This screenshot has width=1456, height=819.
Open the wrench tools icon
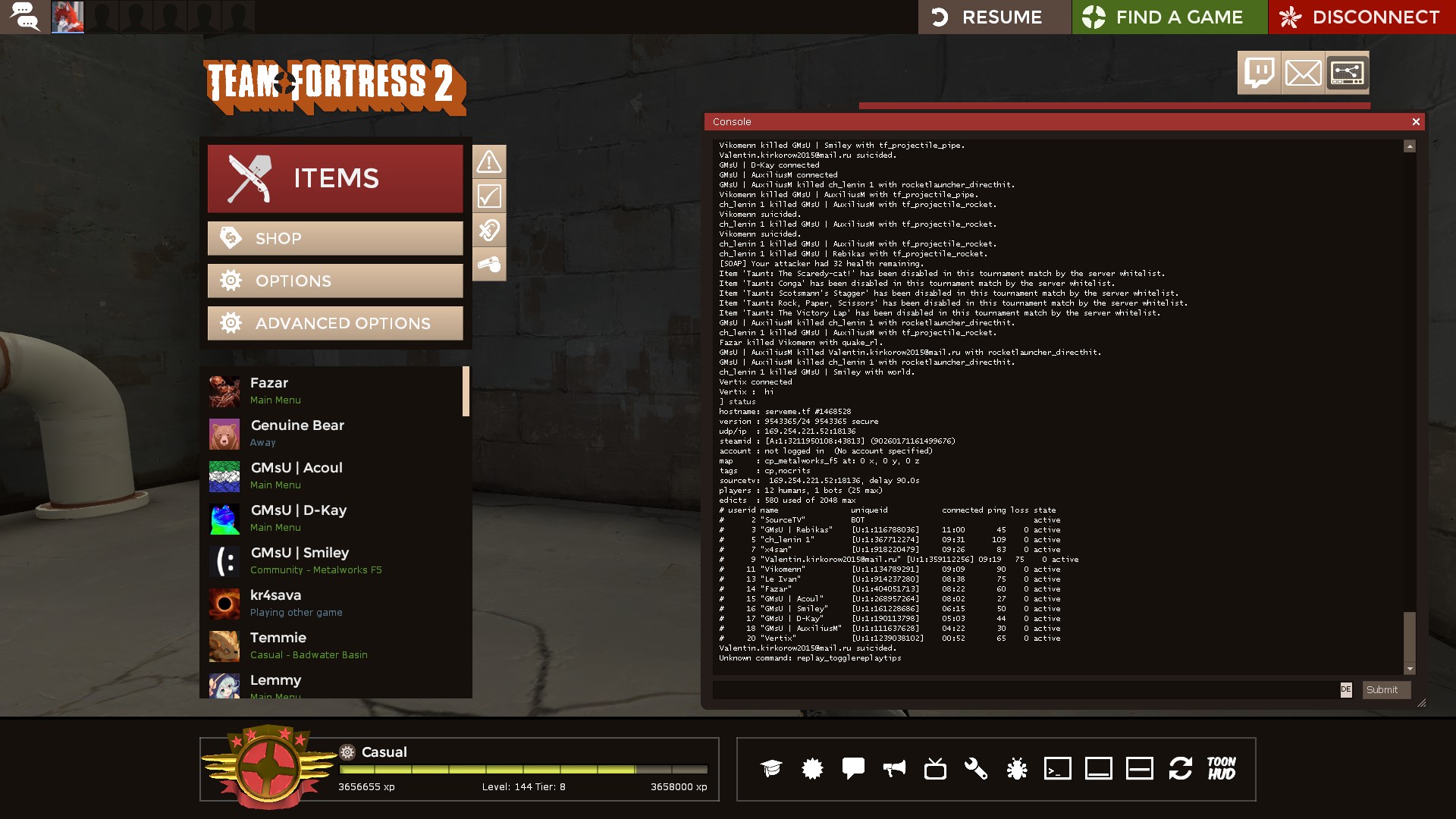[975, 769]
